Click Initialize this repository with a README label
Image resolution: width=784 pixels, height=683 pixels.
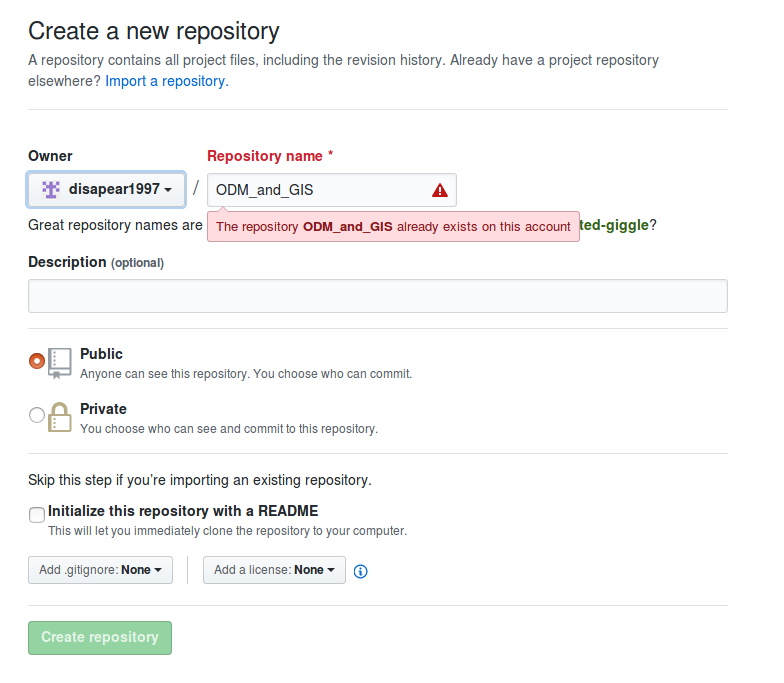tap(183, 510)
